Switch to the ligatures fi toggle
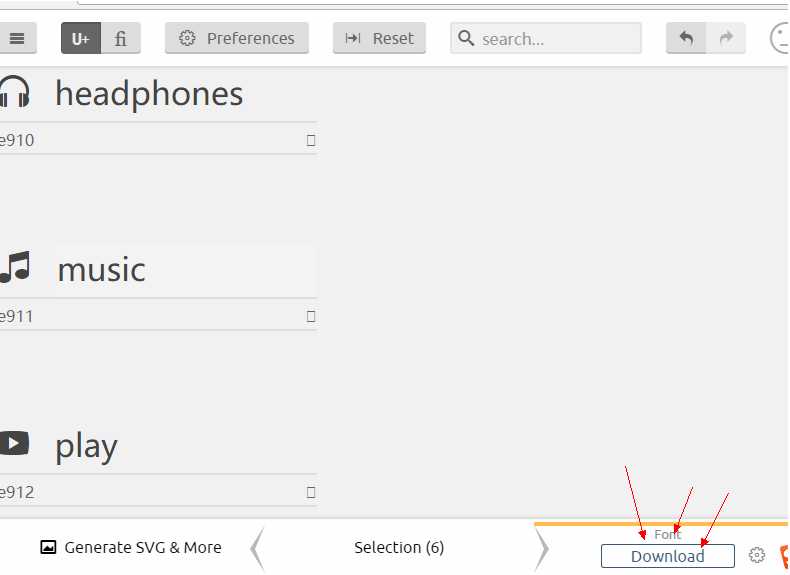This screenshot has height=575, width=790. pos(120,38)
